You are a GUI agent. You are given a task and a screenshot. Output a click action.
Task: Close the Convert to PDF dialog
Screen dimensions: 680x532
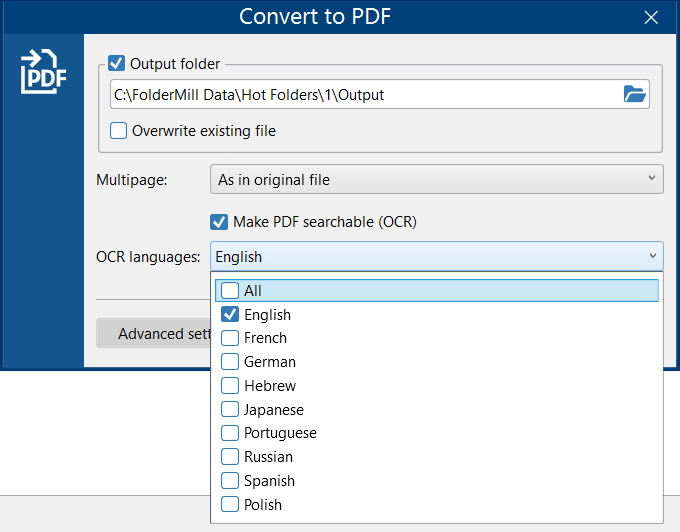coord(651,17)
